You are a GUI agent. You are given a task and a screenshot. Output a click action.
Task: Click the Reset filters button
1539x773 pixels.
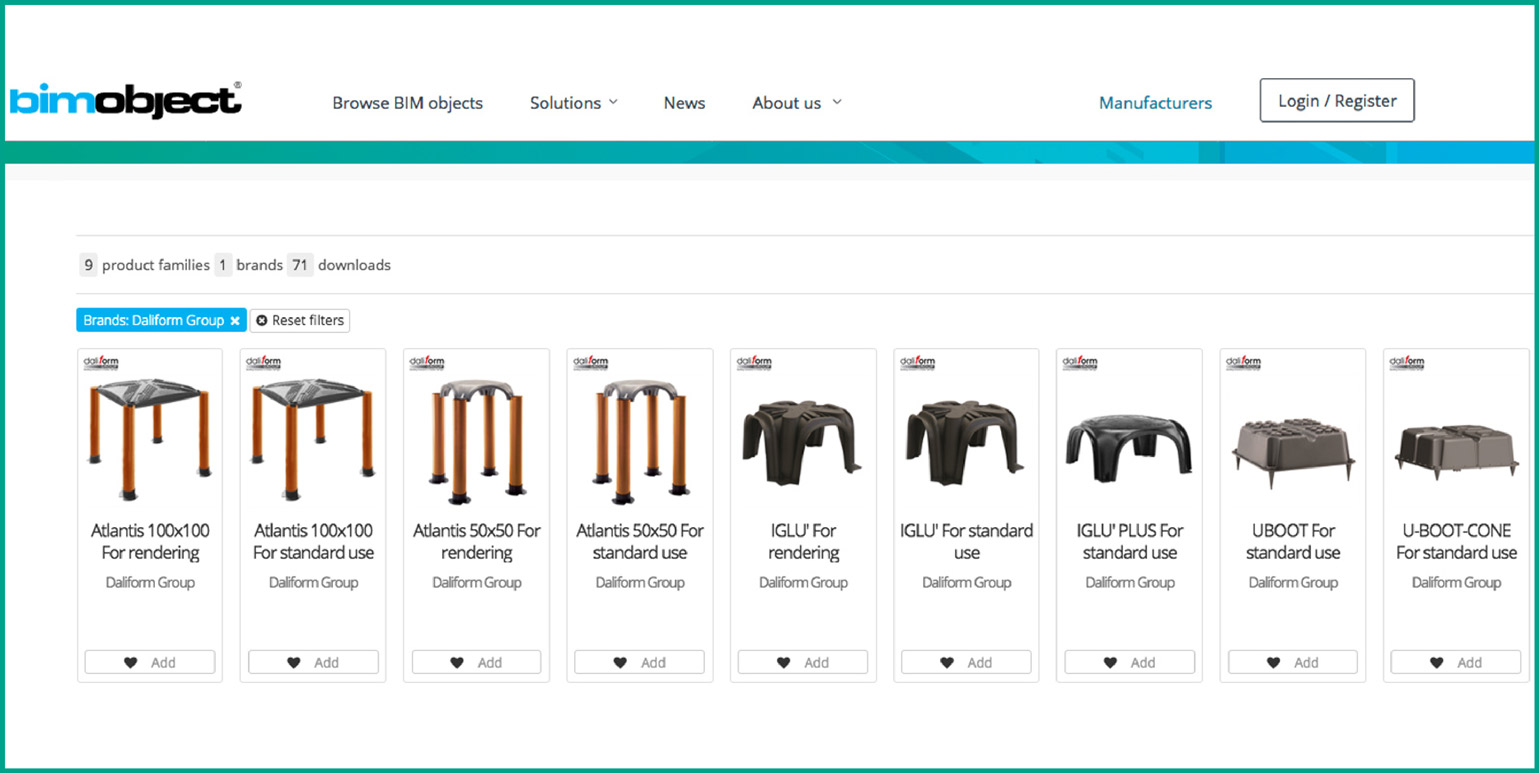point(300,321)
